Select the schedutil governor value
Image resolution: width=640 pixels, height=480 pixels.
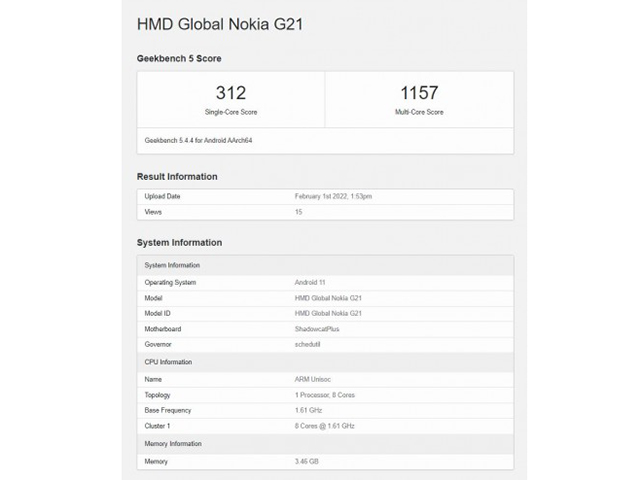click(x=307, y=344)
